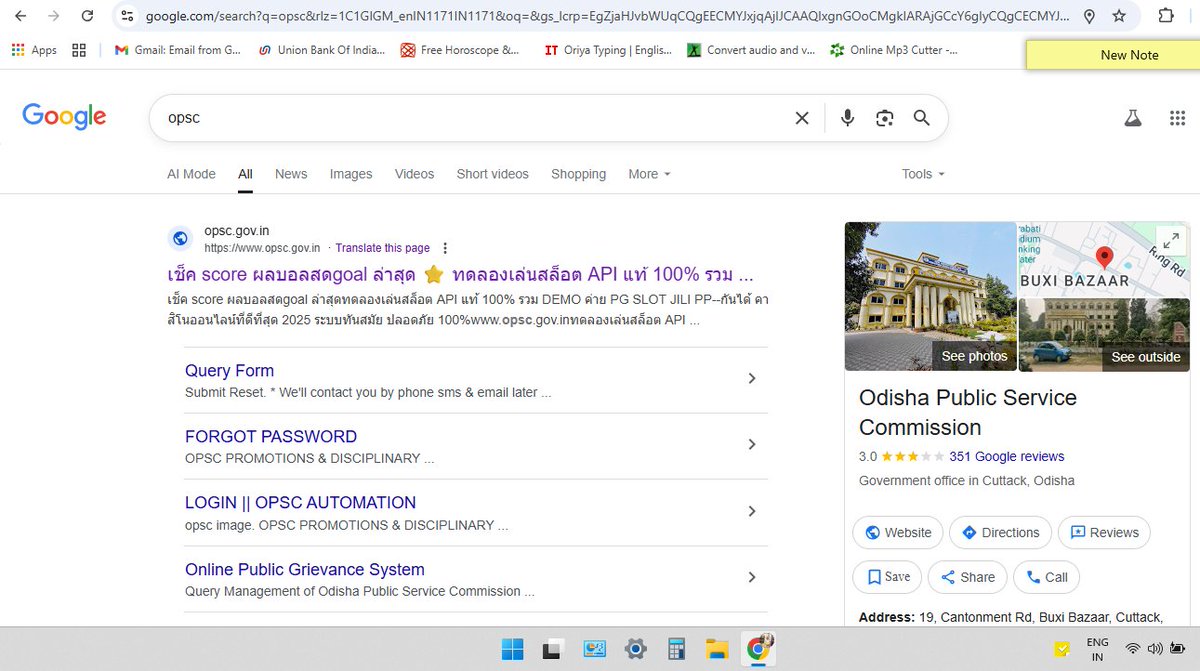Clear the search box with X icon
The height and width of the screenshot is (671, 1200).
coord(802,118)
